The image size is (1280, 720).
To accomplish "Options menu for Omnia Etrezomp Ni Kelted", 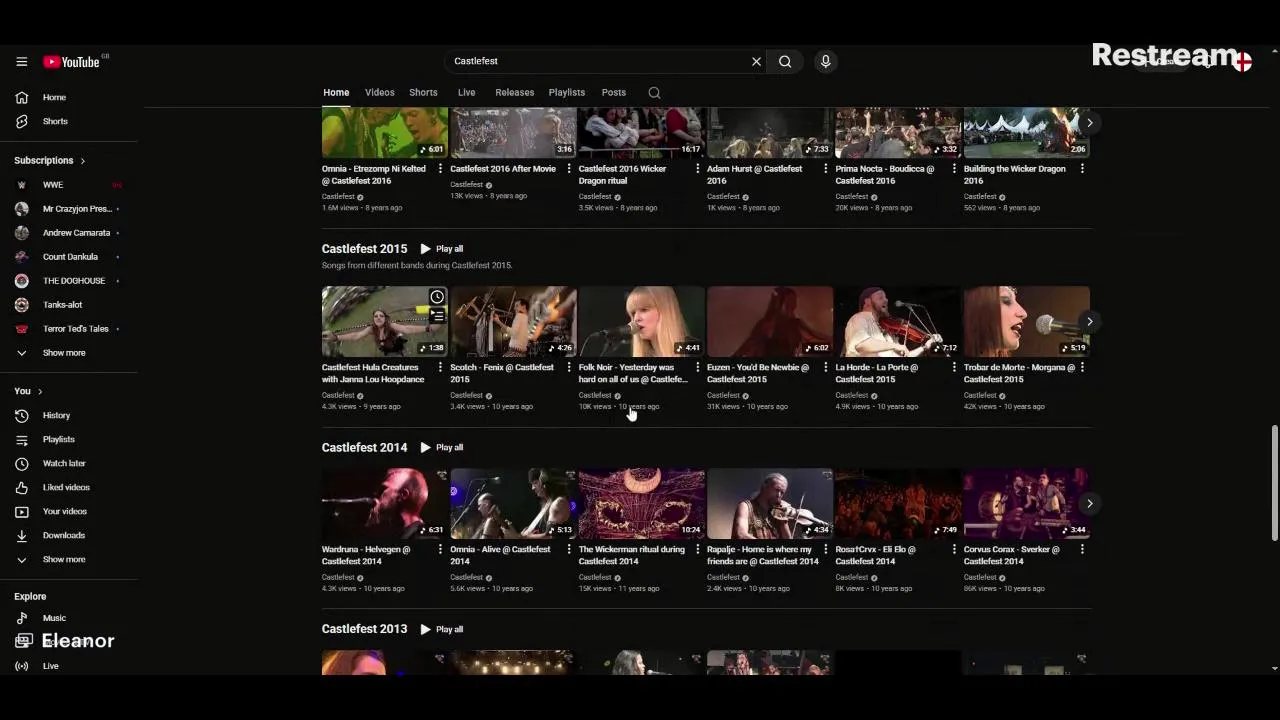I will pyautogui.click(x=441, y=169).
